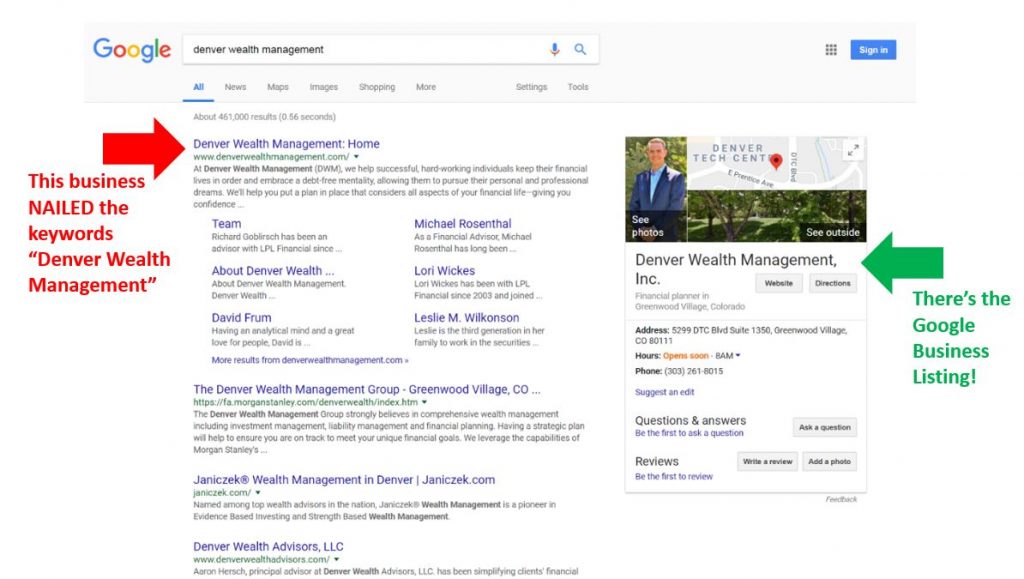Viewport: 1024px width, 579px height.
Task: Switch to the News tab
Action: tap(235, 87)
